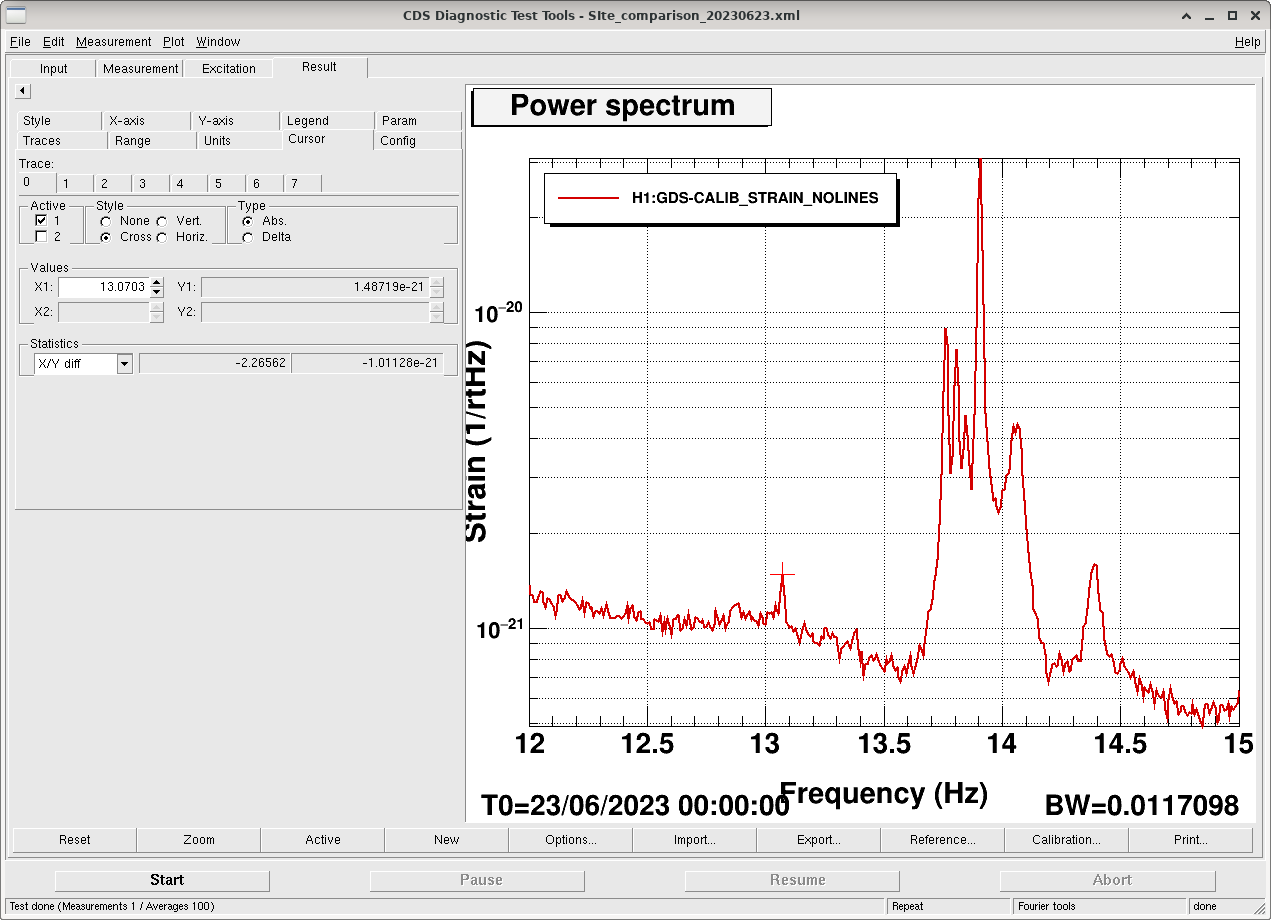Select Horiz. cursor style
This screenshot has height=920, width=1271.
162,237
